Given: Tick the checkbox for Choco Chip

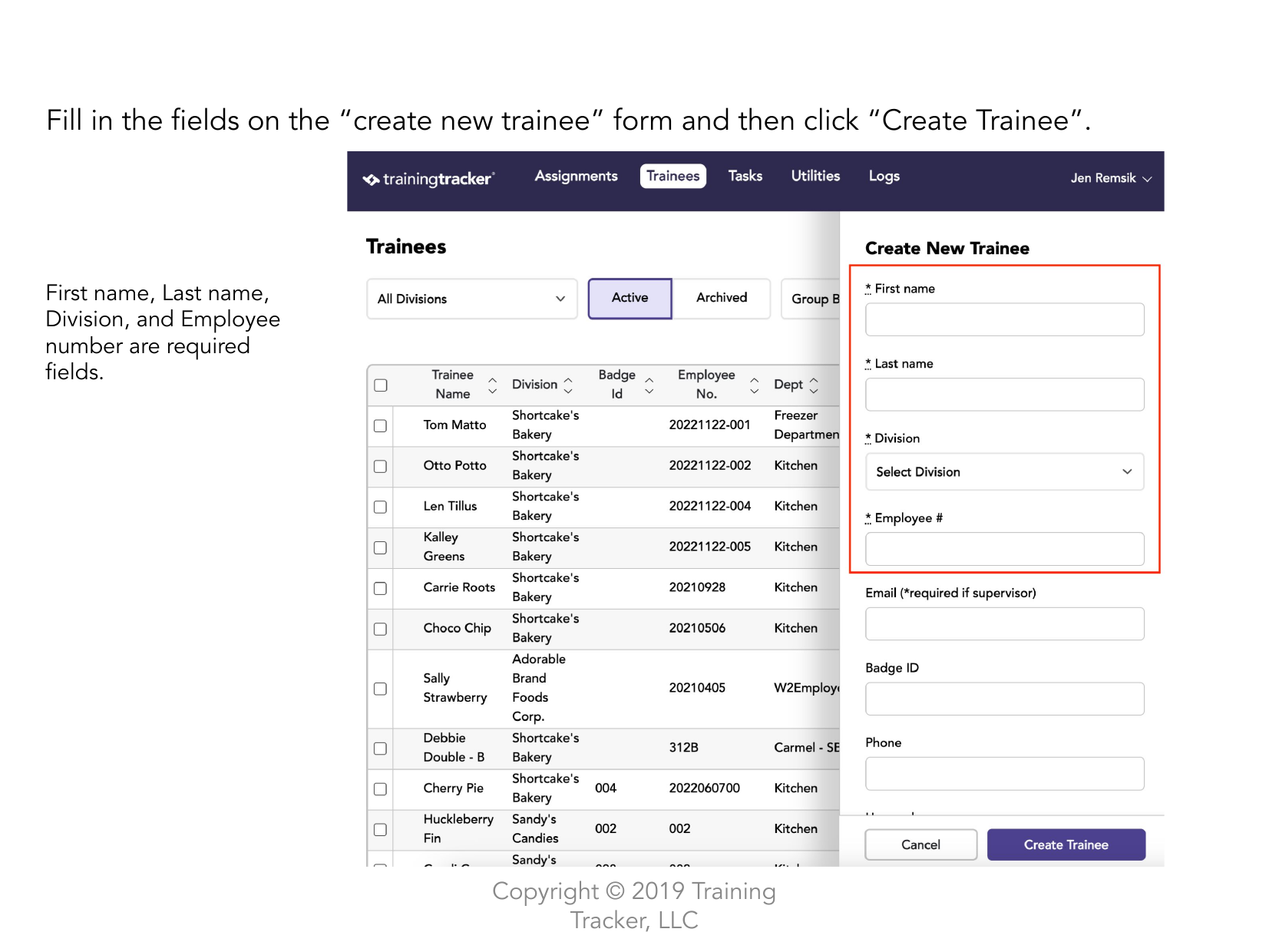Looking at the screenshot, I should coord(380,629).
